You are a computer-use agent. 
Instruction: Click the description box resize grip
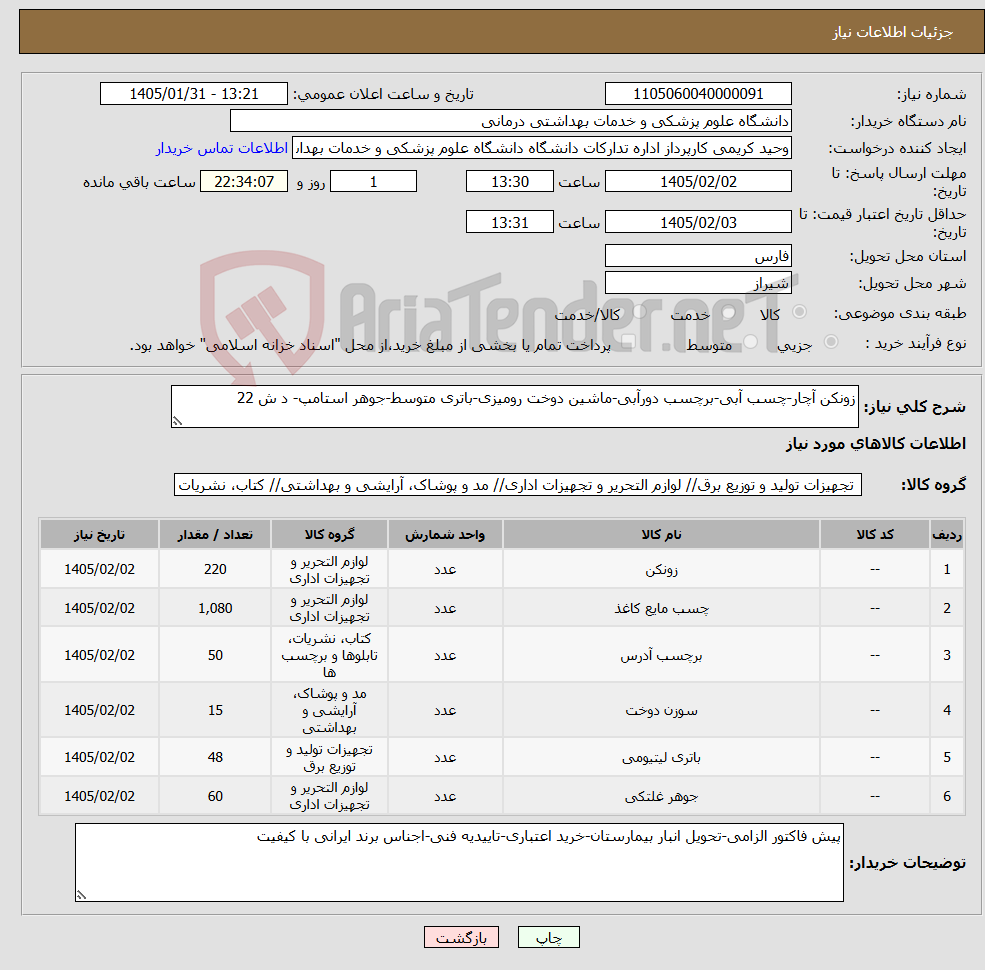(177, 422)
